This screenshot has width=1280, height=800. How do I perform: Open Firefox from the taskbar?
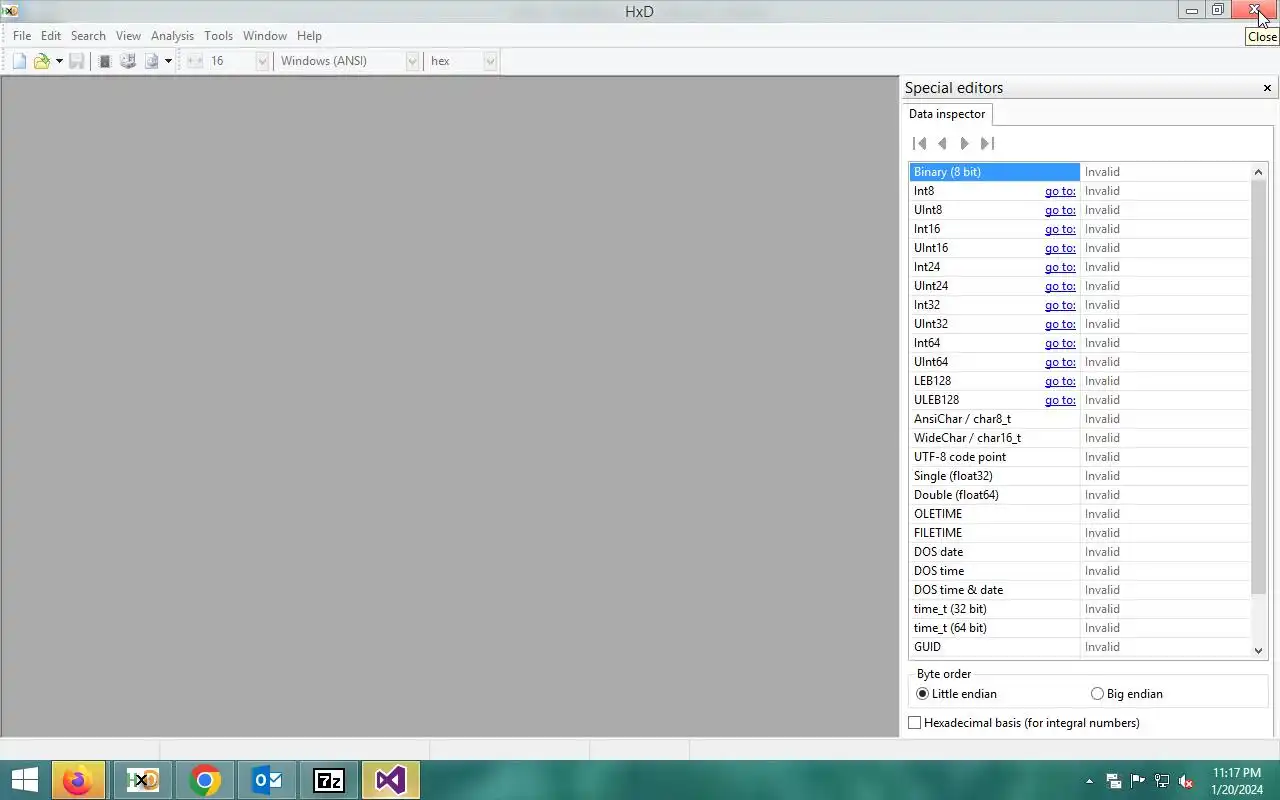point(77,780)
